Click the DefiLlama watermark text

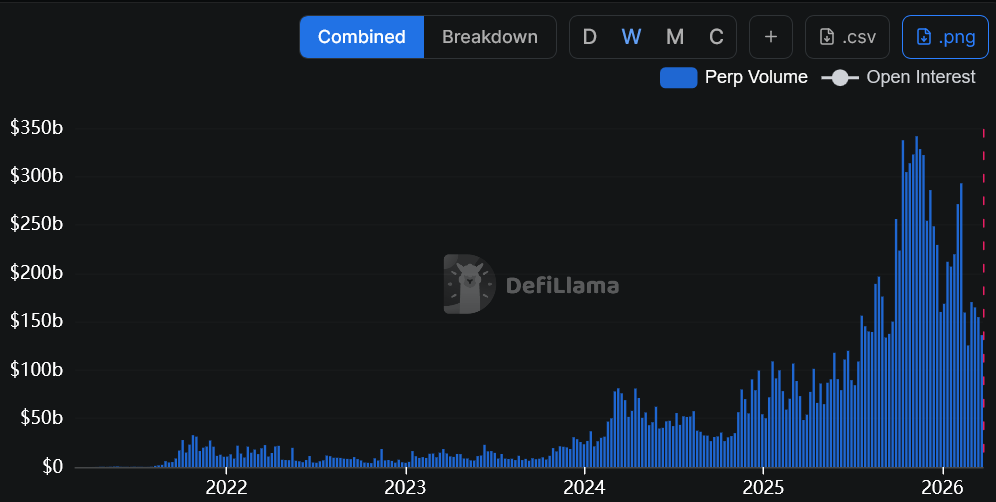tap(563, 285)
